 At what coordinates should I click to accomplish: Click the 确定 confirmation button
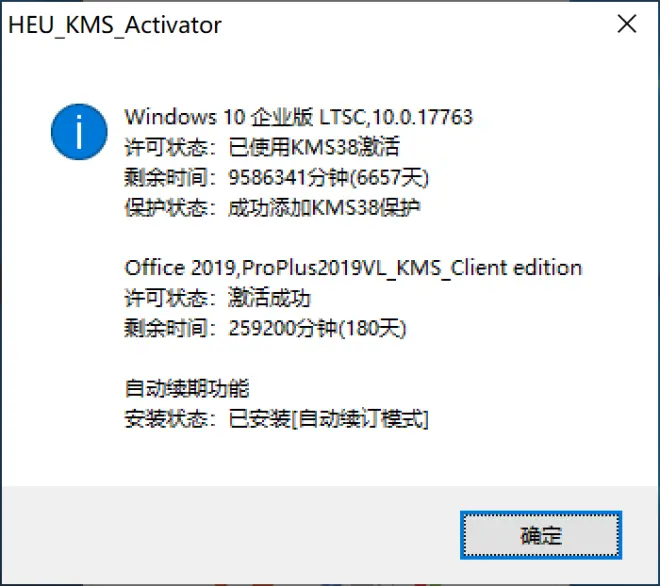pos(541,535)
